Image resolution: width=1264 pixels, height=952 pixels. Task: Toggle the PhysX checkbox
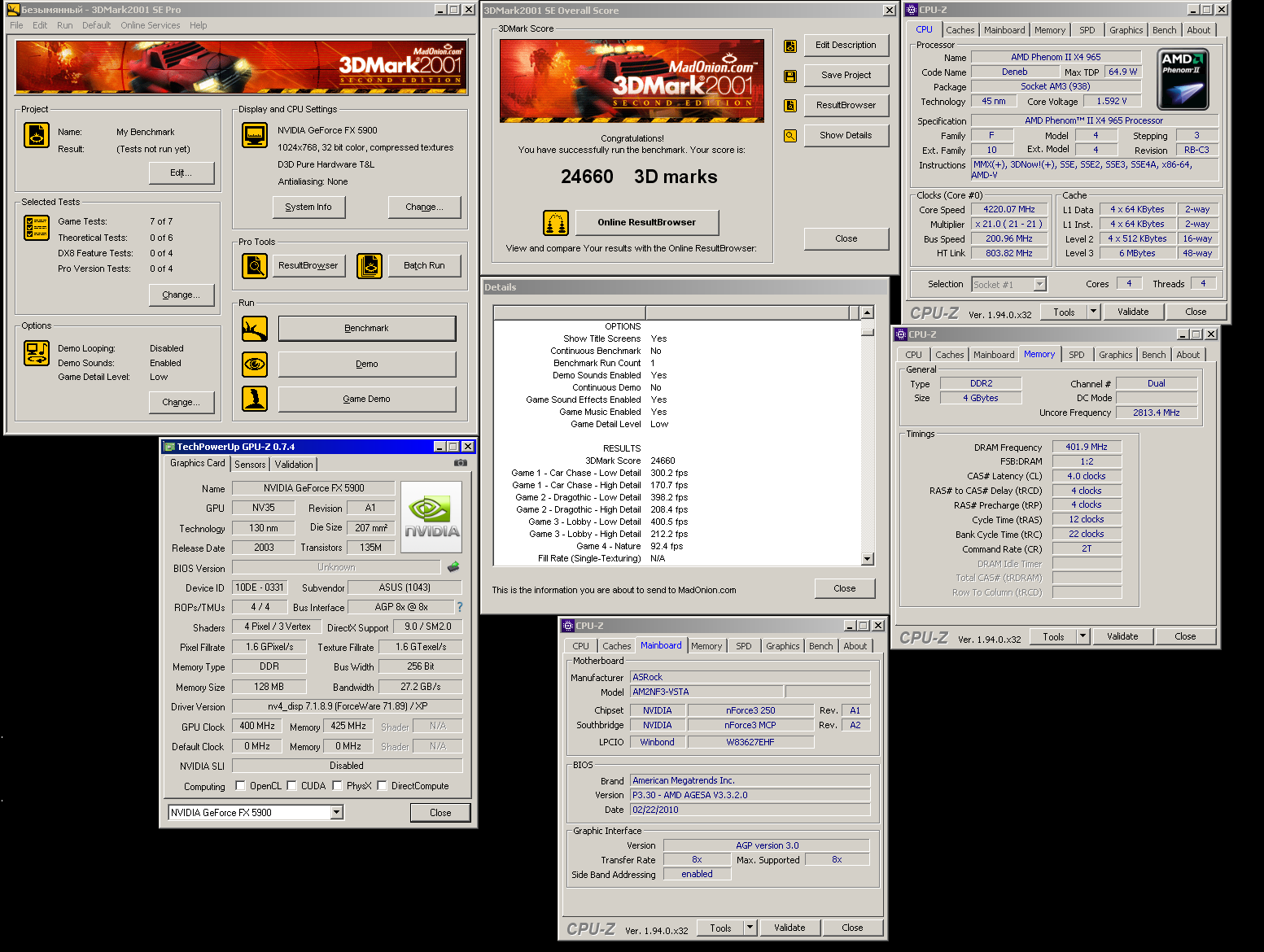tap(336, 786)
